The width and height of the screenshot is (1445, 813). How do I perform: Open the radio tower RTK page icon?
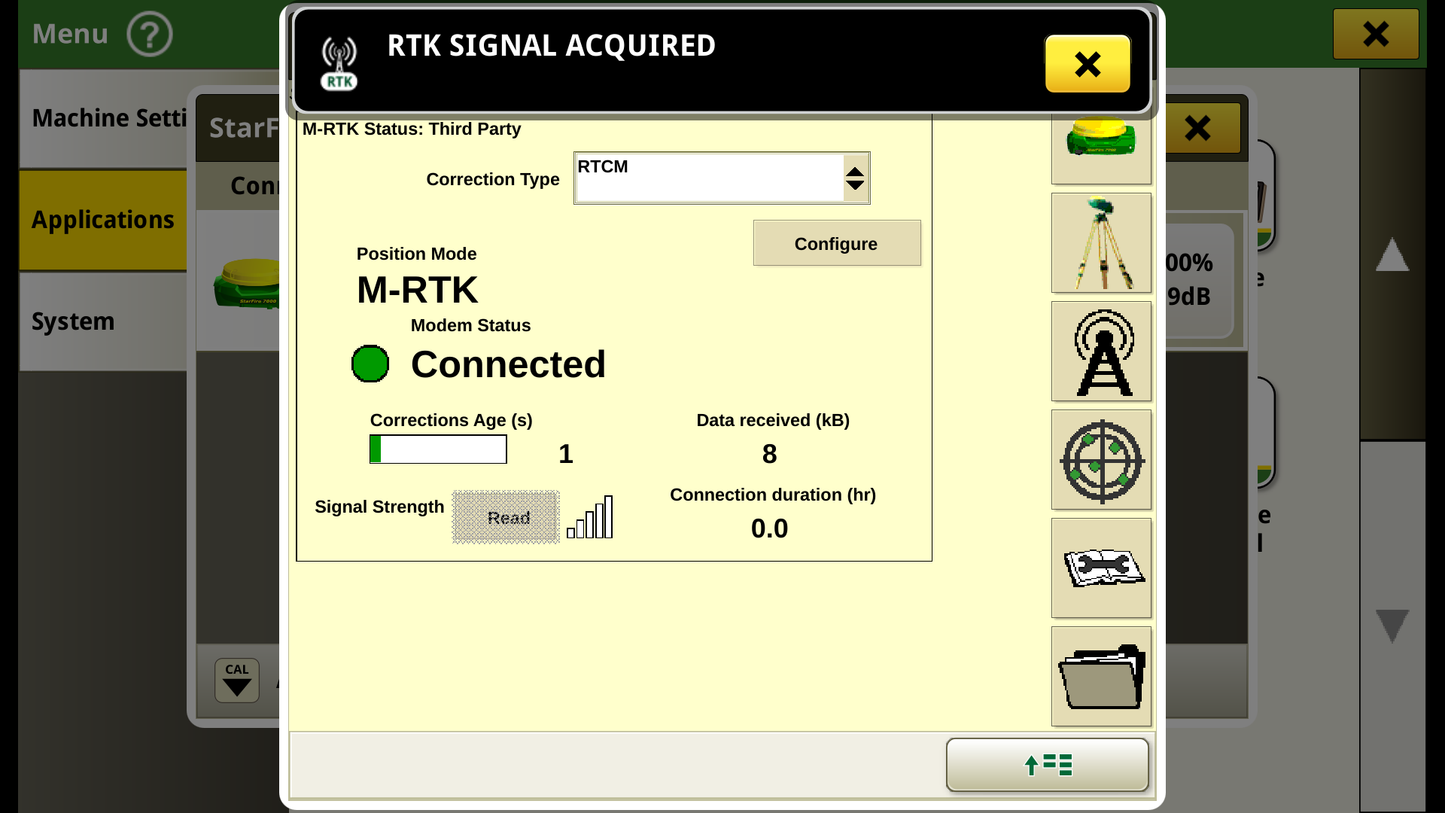tap(1101, 351)
